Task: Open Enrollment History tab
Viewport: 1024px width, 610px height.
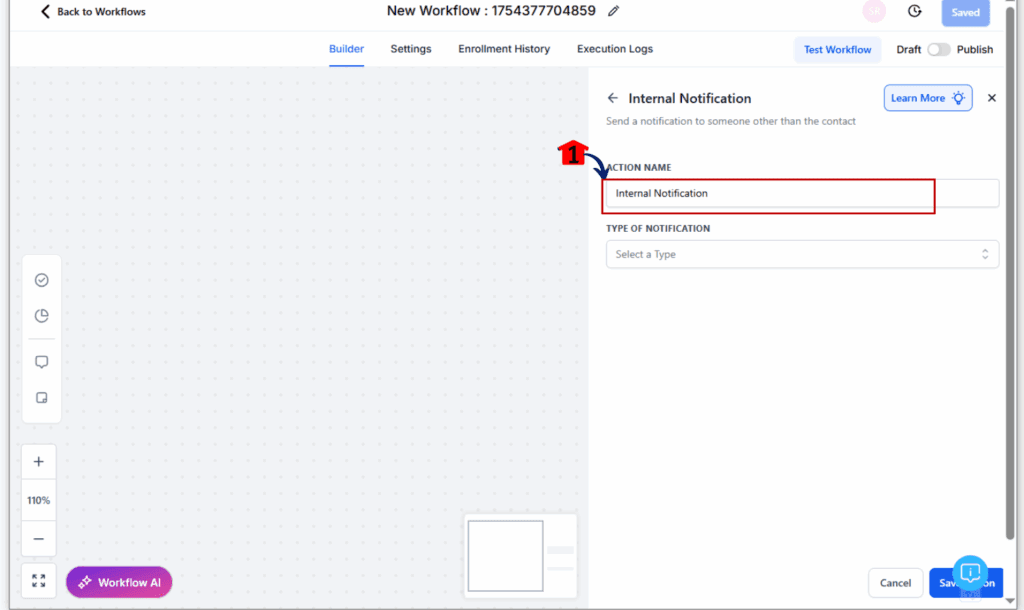Action: click(x=504, y=49)
